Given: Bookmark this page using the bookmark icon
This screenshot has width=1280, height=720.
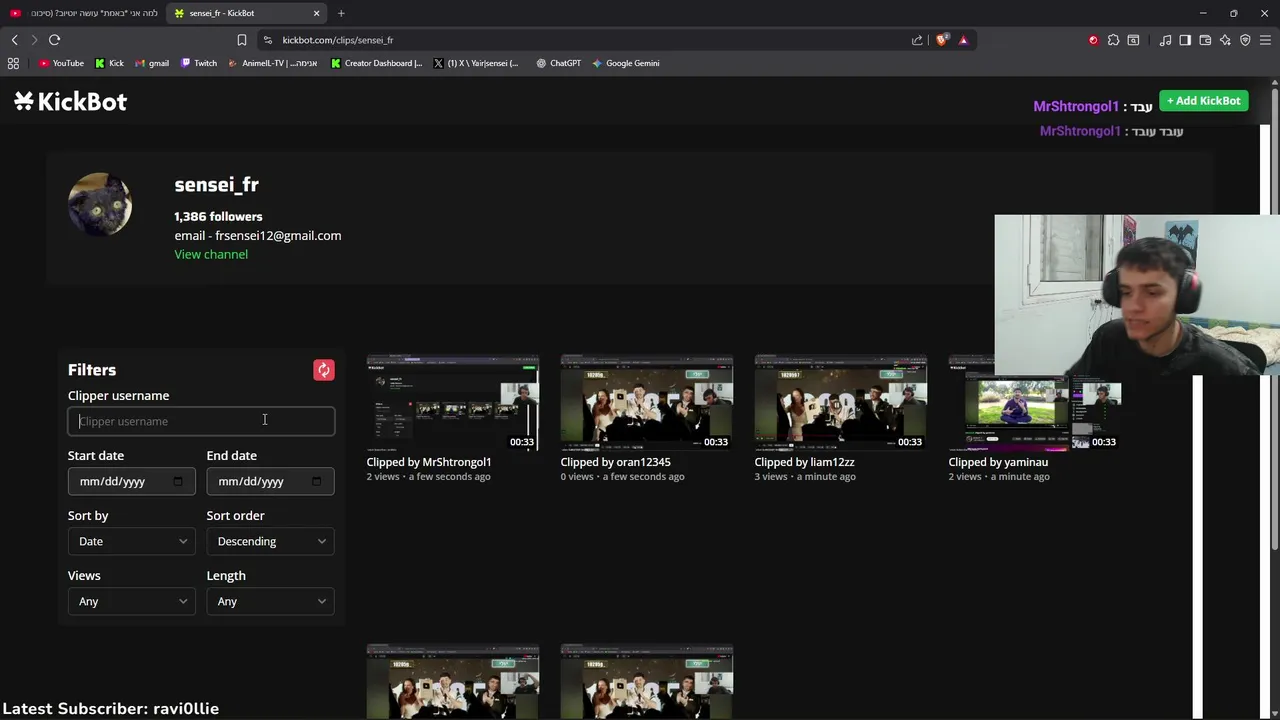Looking at the screenshot, I should coord(242,40).
